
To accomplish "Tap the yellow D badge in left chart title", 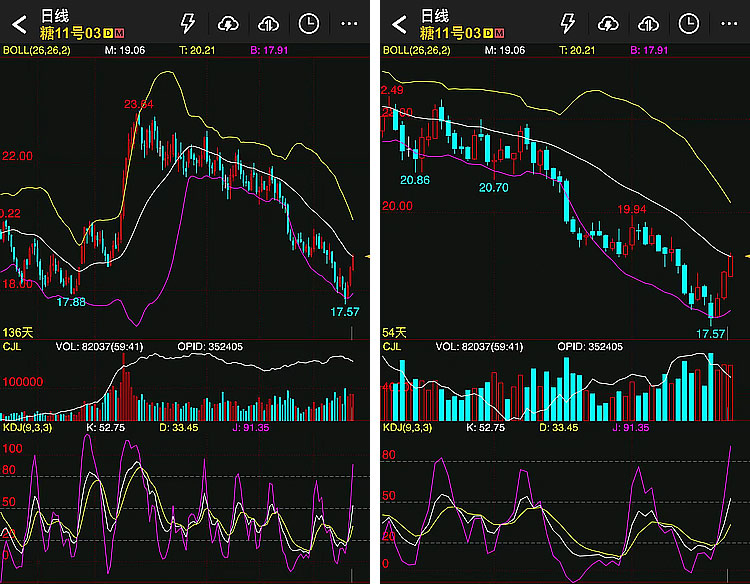I will click(108, 33).
